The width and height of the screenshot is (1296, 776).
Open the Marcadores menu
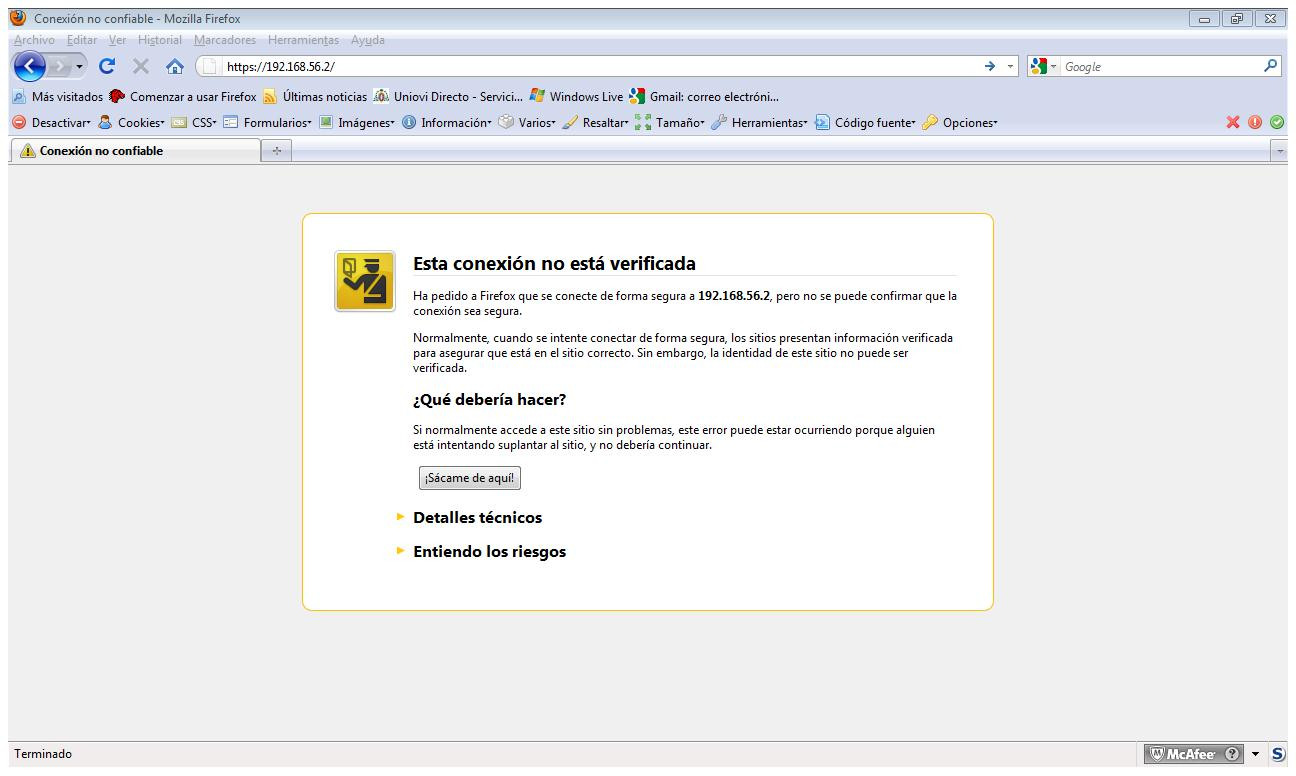click(225, 40)
